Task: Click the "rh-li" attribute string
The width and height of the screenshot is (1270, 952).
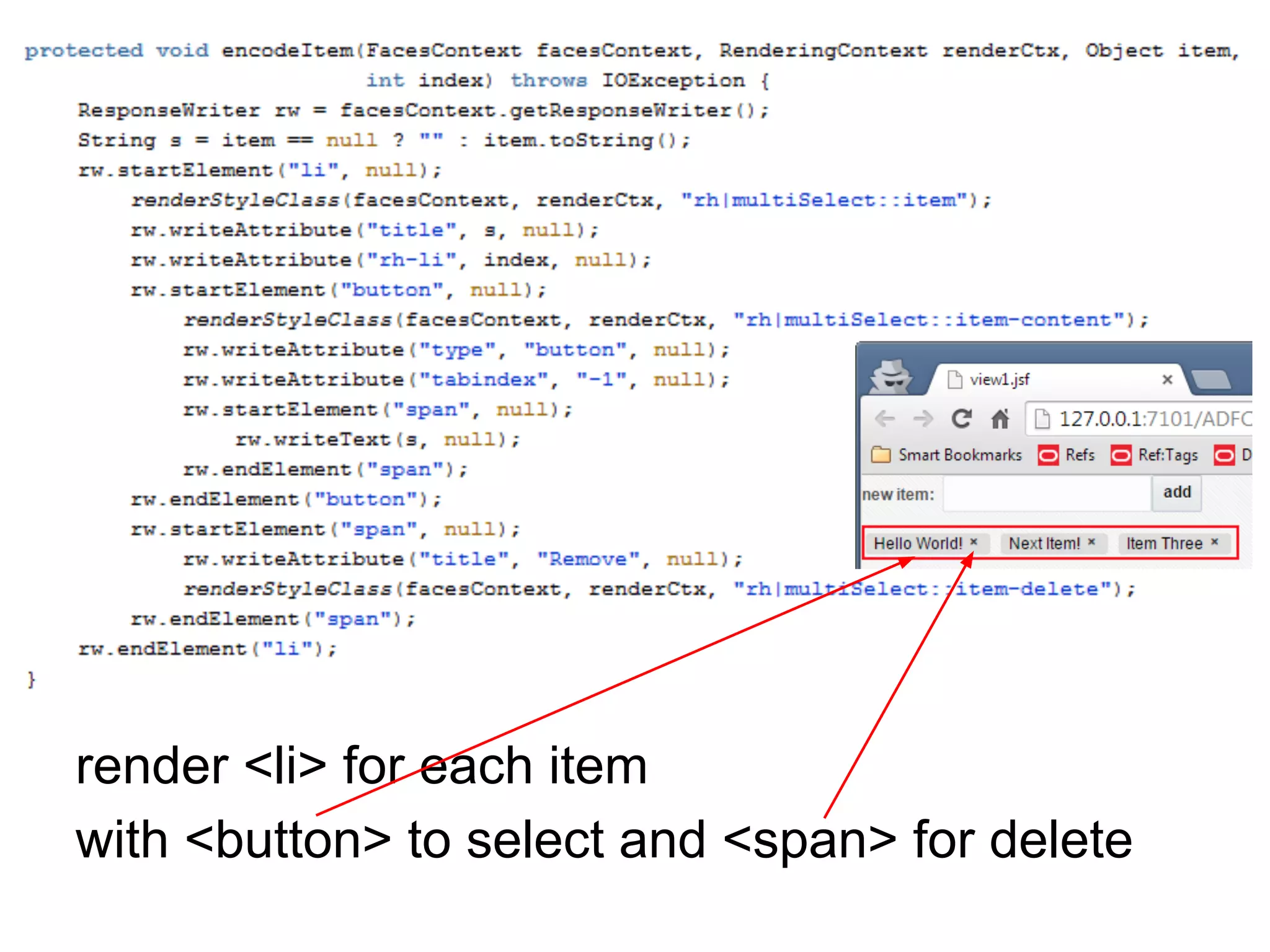Action: click(x=412, y=260)
